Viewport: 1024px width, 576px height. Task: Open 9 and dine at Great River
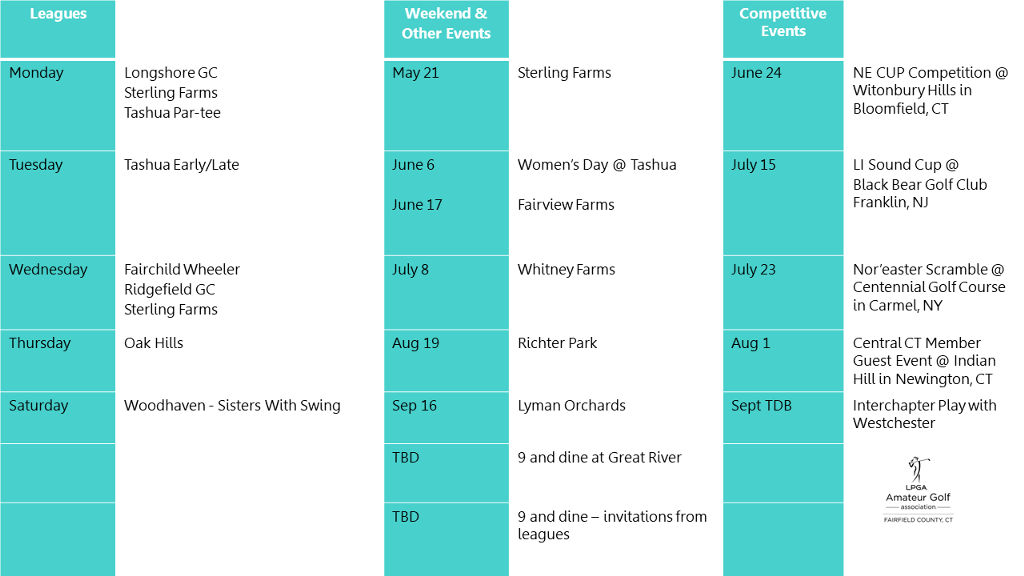coord(599,458)
